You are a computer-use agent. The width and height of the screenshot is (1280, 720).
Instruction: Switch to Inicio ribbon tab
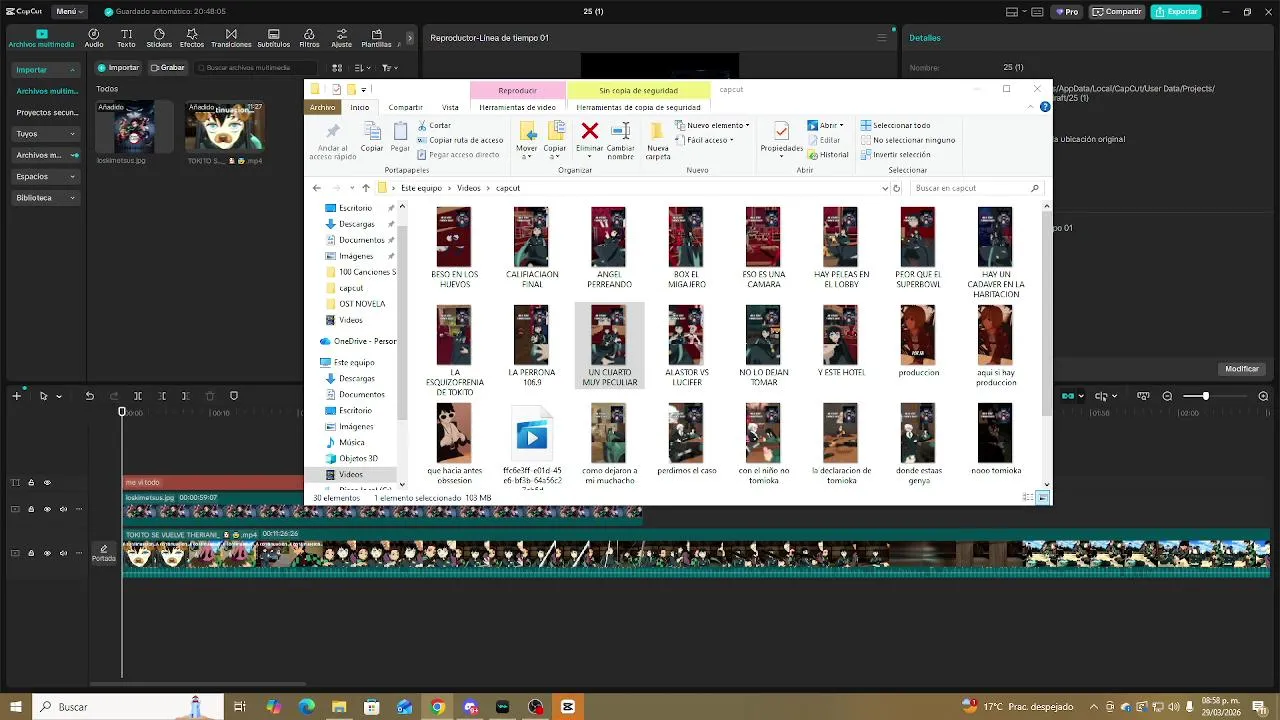tap(359, 107)
